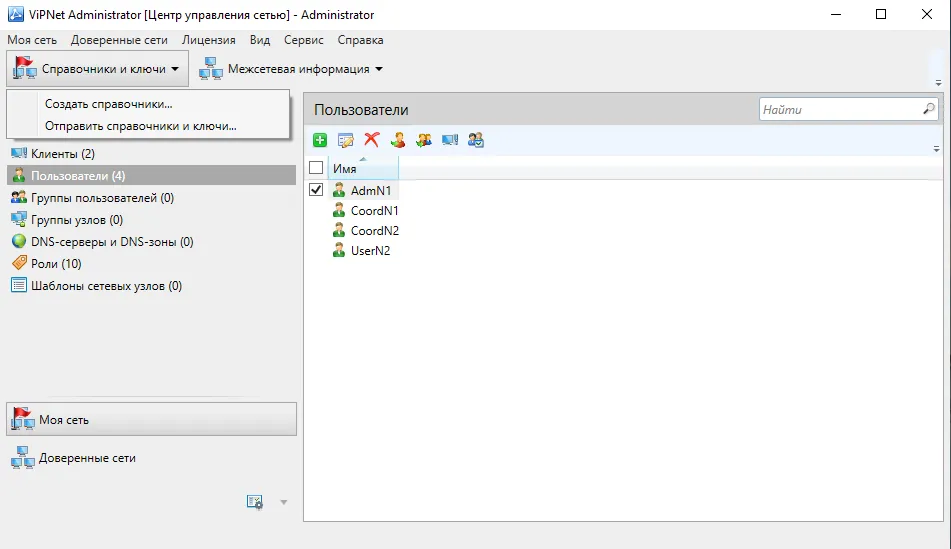
Task: Select DNS-серверы и DNS-зоны (0) item
Action: 152,241
